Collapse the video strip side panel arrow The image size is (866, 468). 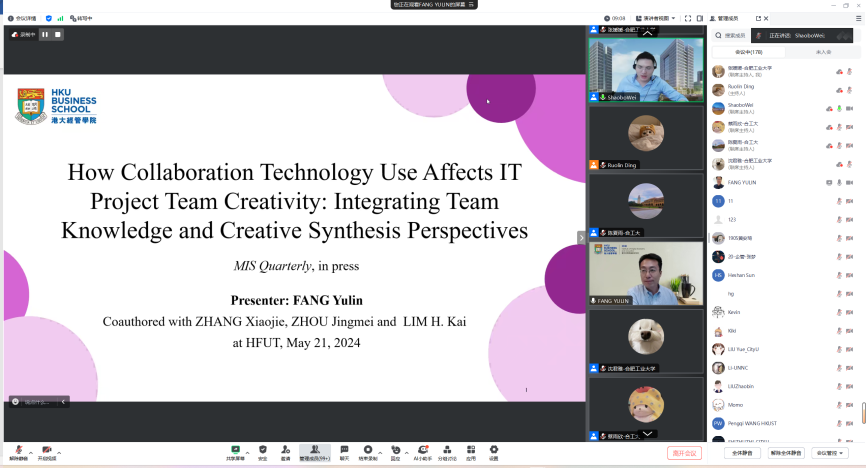coord(581,237)
